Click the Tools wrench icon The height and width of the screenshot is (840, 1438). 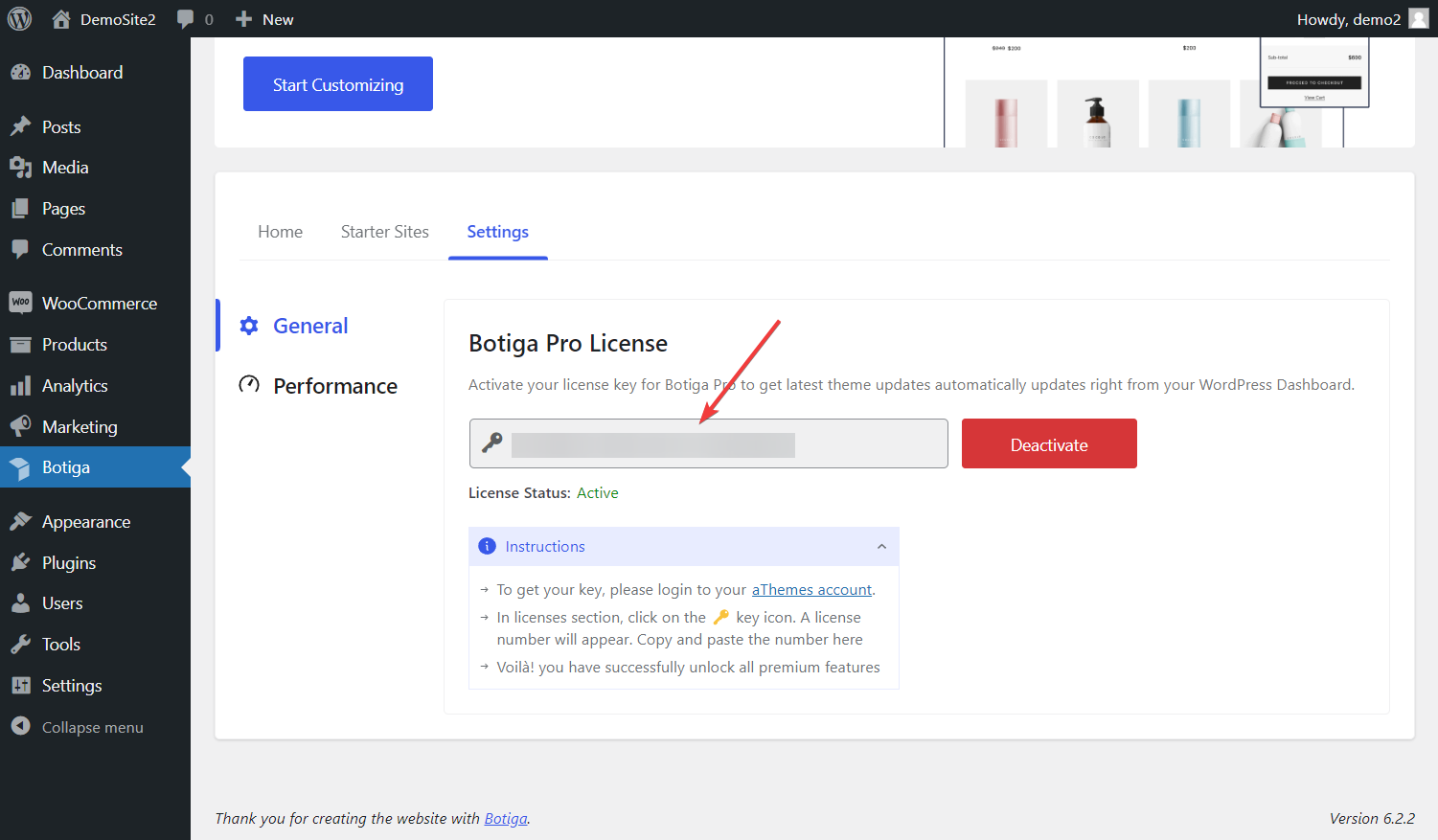(20, 645)
